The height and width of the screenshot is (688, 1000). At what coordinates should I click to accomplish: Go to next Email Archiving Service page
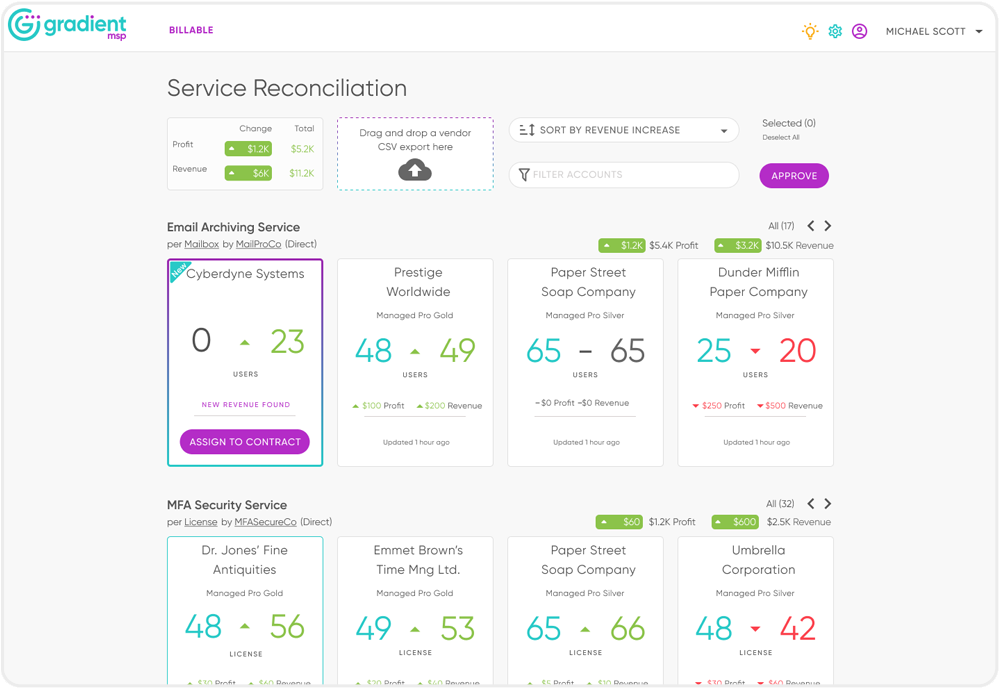(828, 226)
